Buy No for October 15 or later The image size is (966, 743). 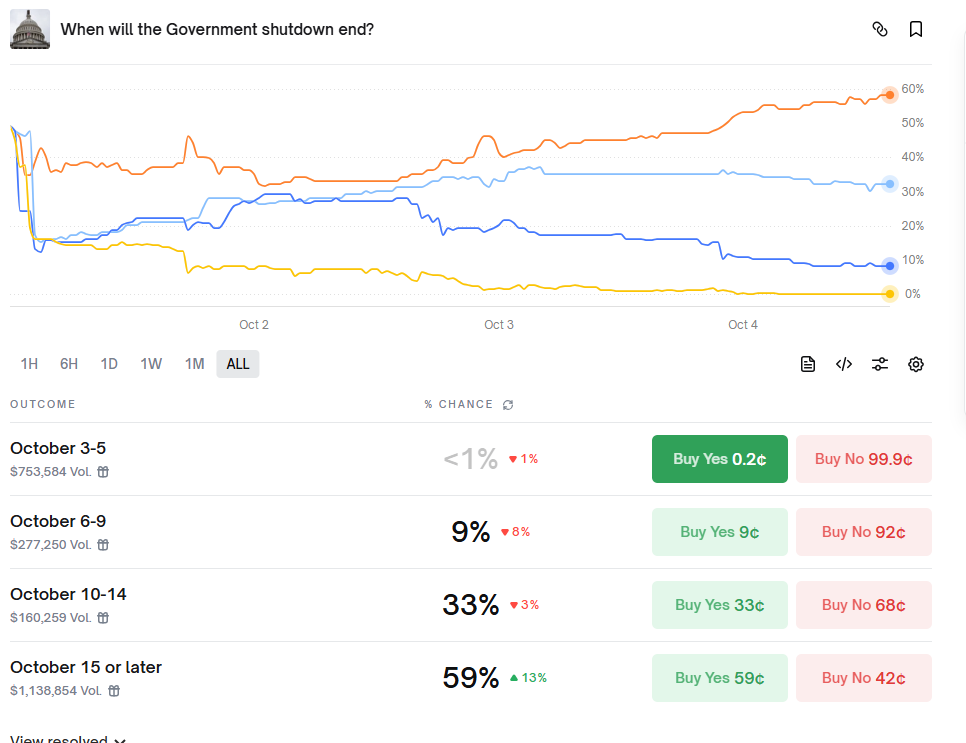coord(864,678)
